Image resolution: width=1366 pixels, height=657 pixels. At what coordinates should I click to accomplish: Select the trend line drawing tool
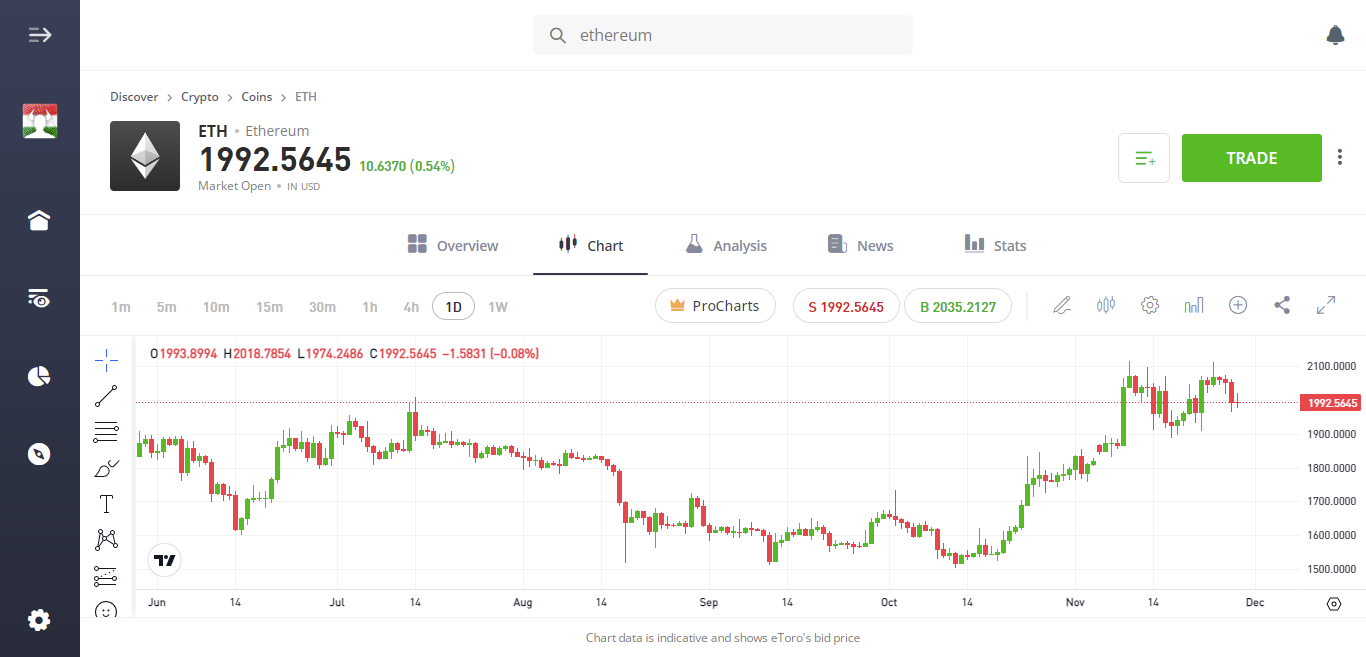click(x=106, y=395)
